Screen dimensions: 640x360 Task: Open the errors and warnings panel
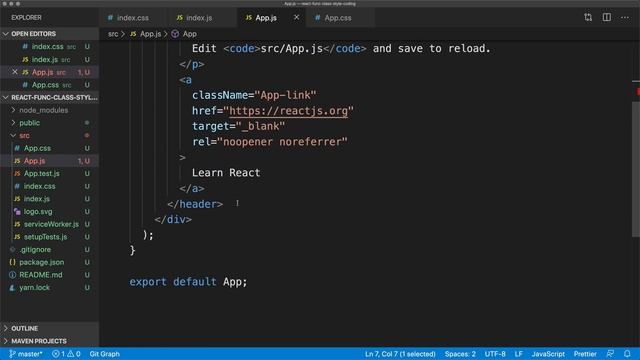coord(66,354)
